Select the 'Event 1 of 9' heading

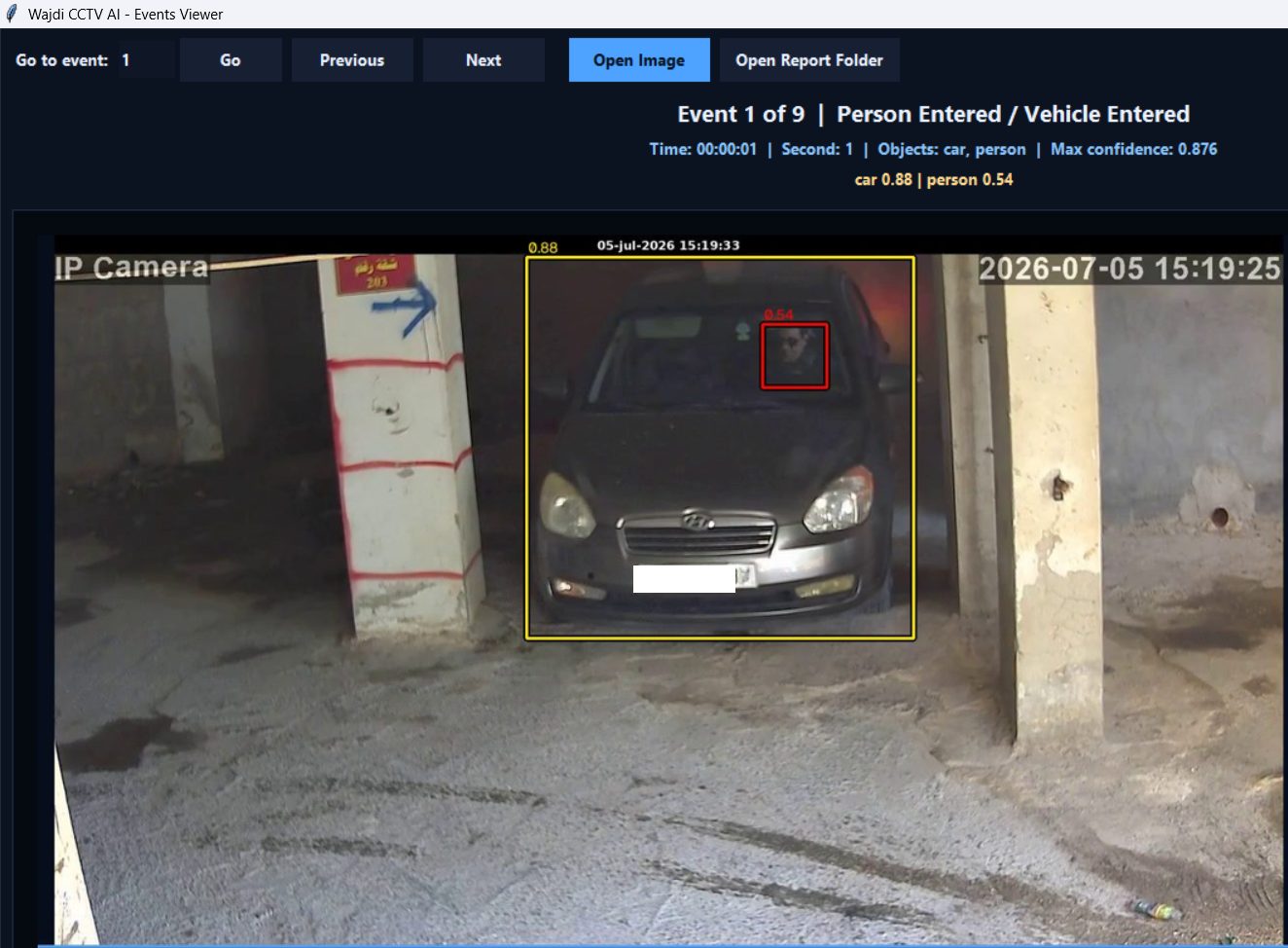[x=741, y=114]
